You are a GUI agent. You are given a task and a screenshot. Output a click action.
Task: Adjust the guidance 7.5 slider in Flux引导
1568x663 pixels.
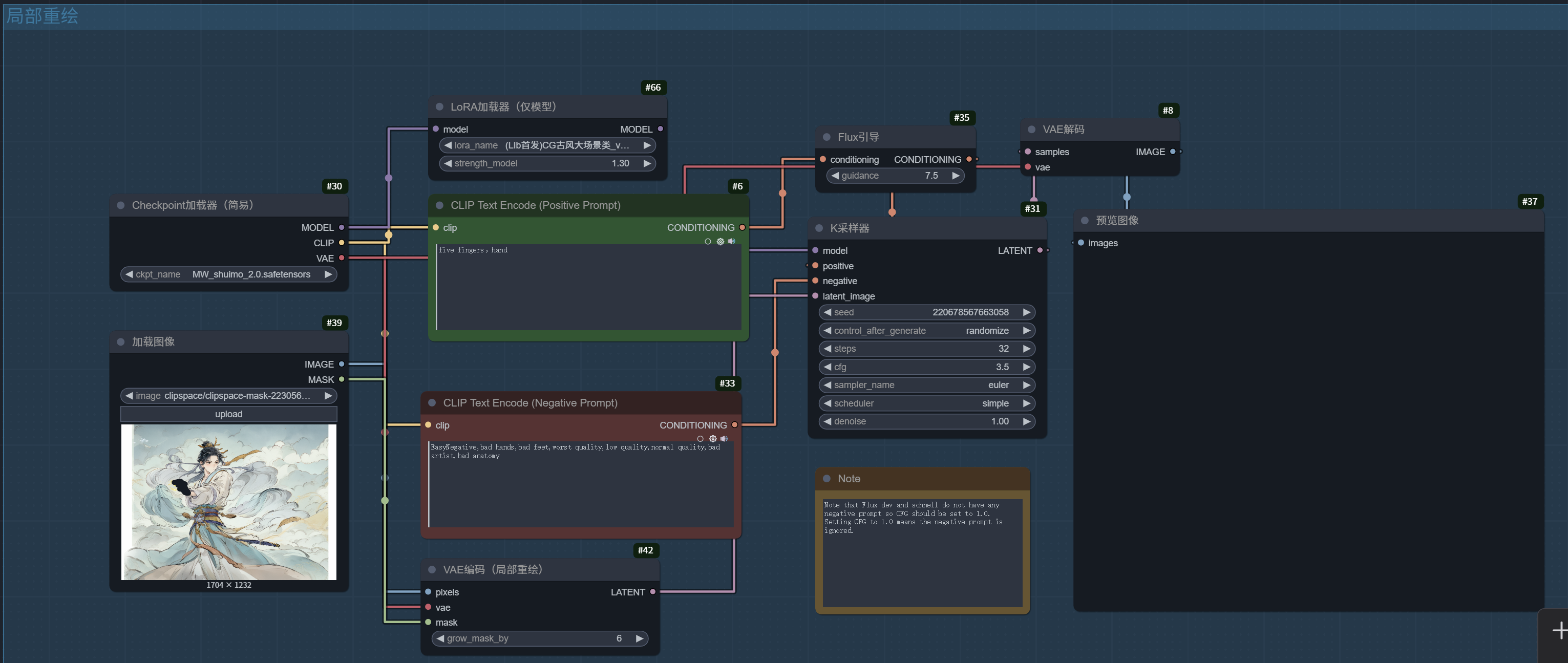tap(895, 176)
